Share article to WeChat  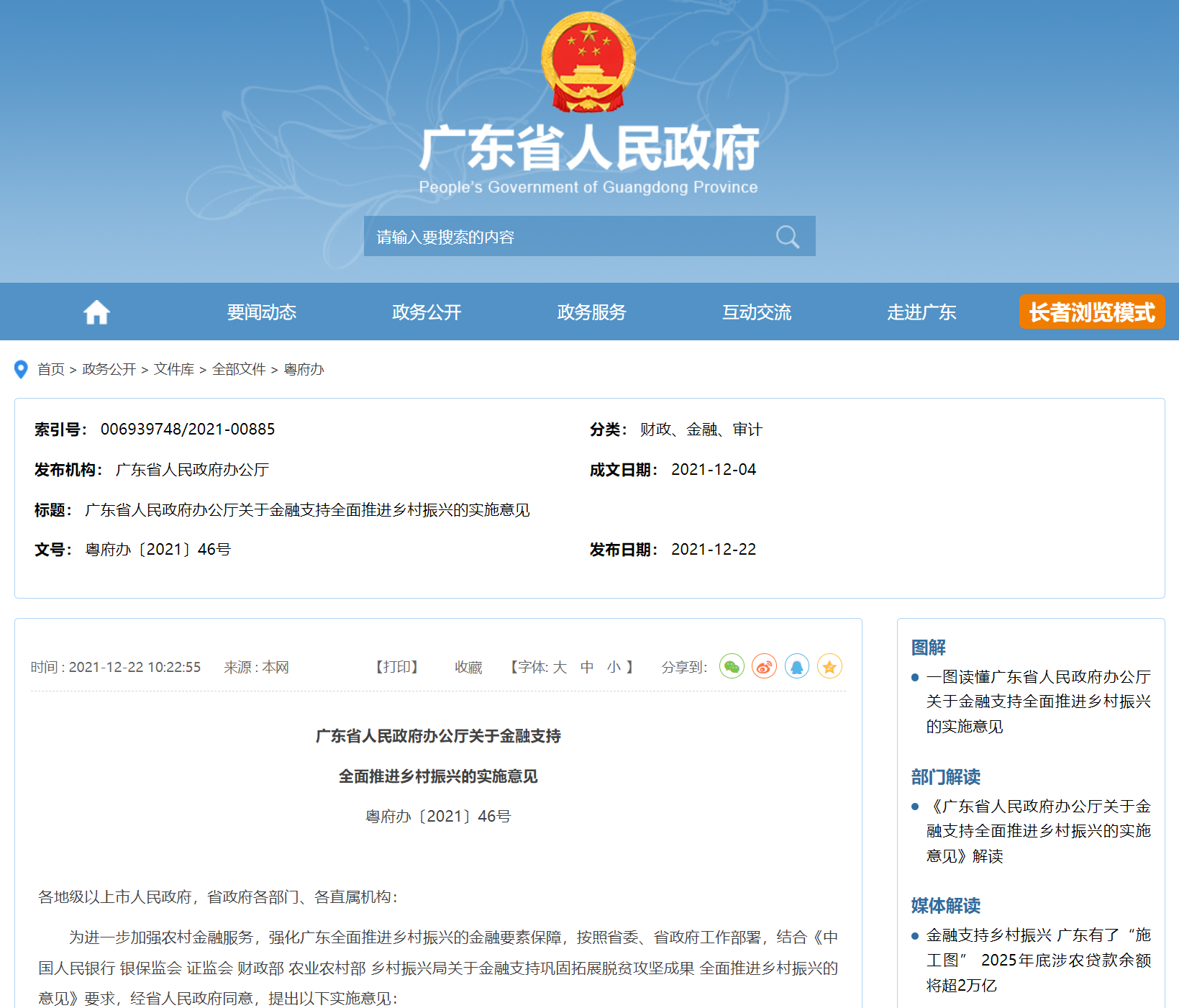coord(732,667)
